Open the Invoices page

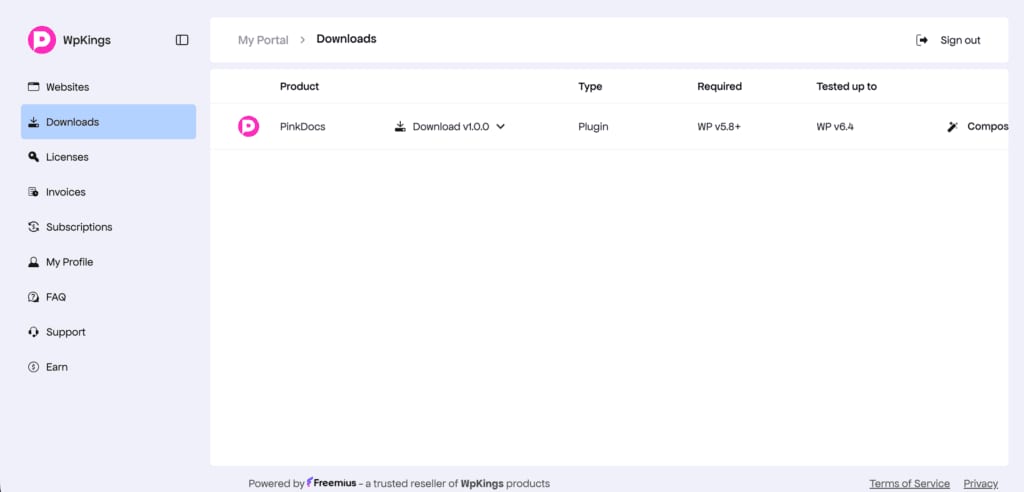click(108, 192)
